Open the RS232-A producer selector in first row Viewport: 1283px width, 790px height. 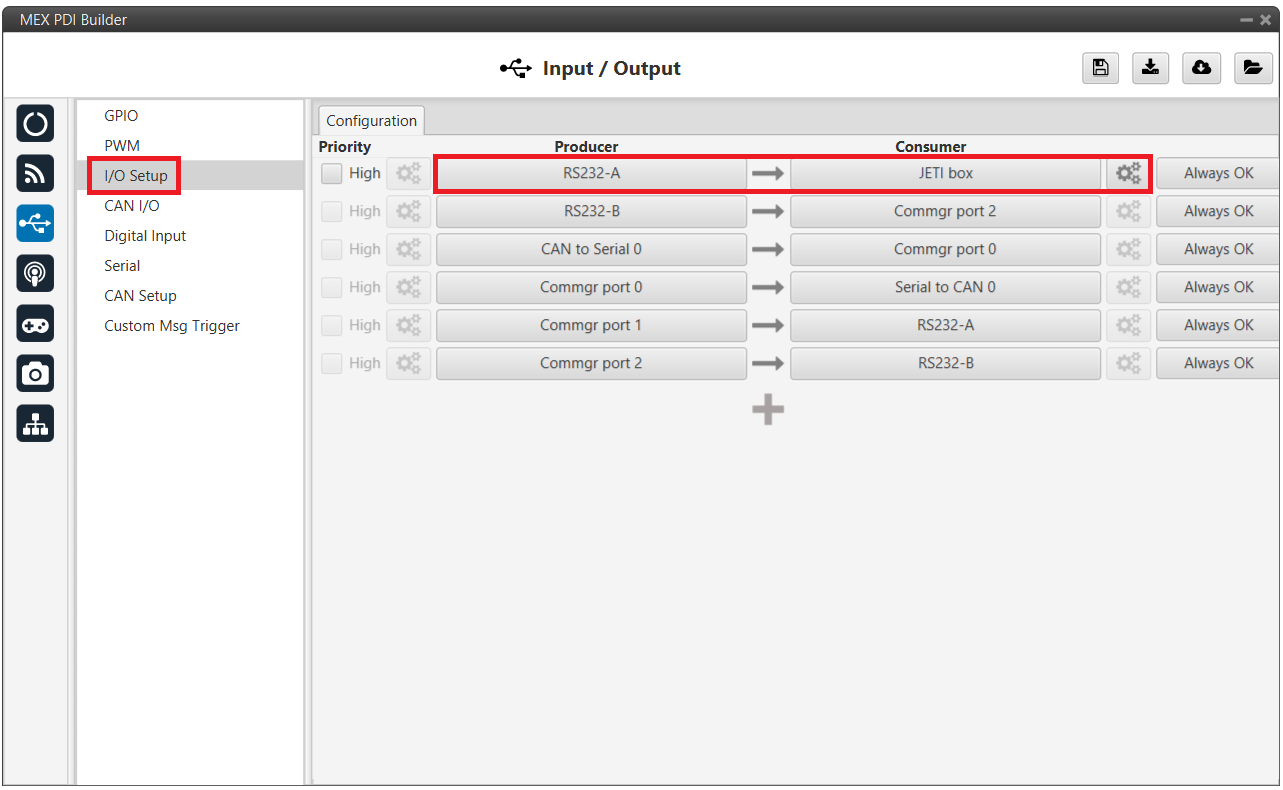(x=591, y=173)
